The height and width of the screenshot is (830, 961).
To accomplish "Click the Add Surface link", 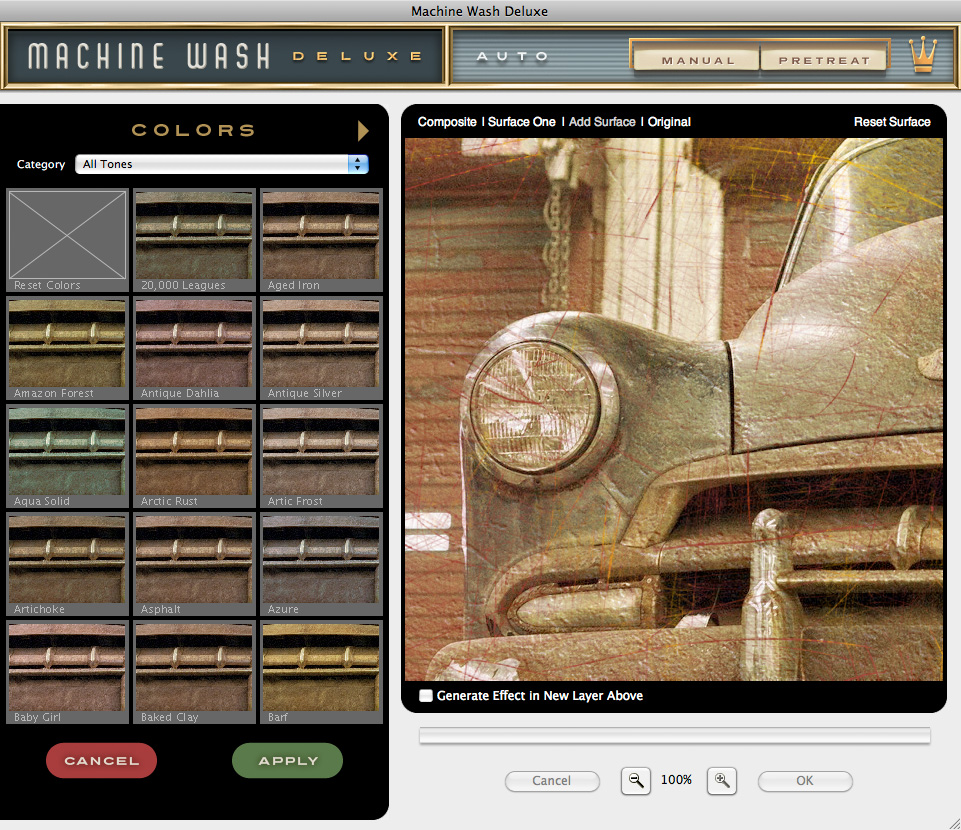I will 601,122.
